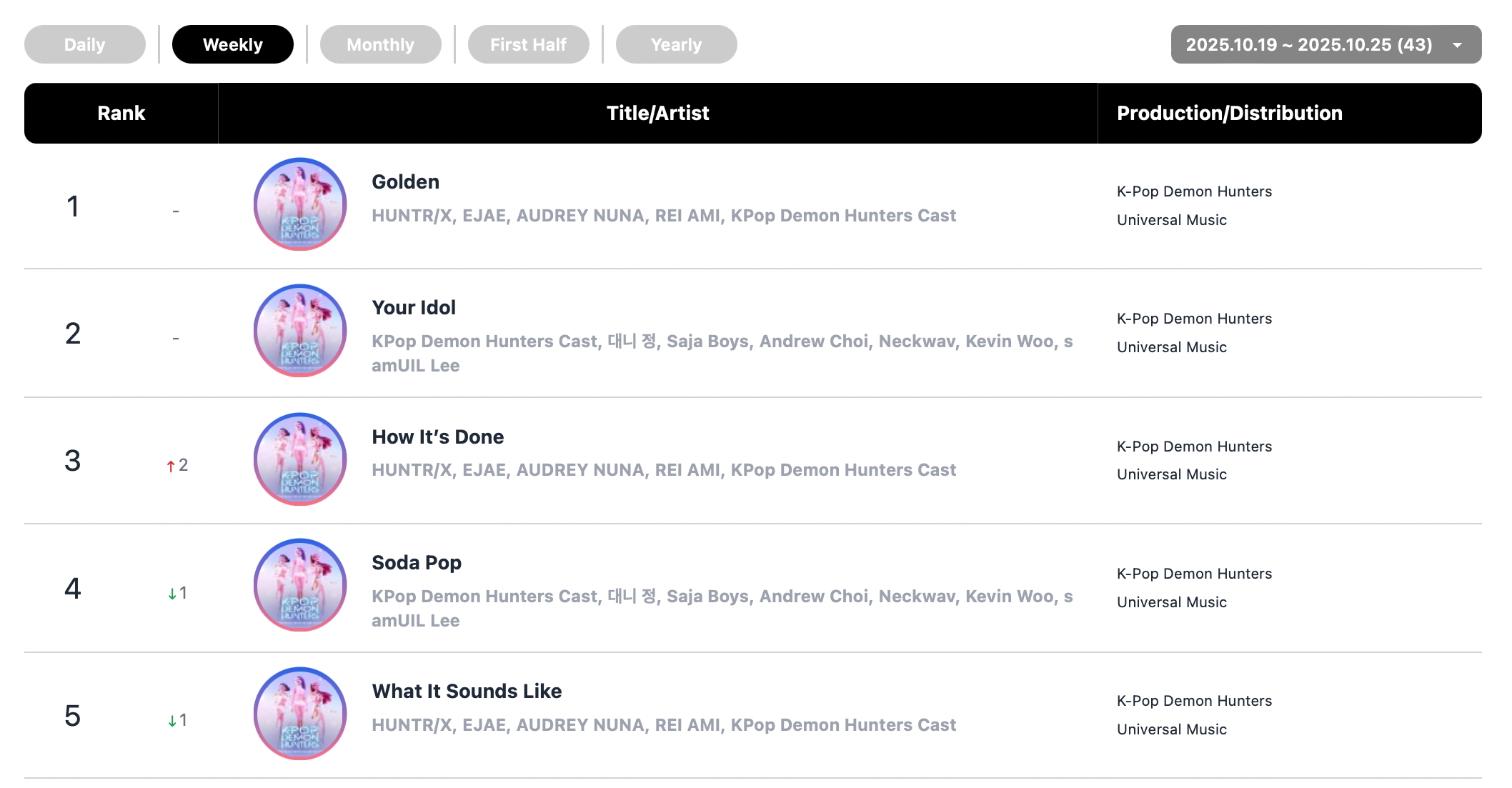
Task: Select the Weekly chart tab
Action: point(232,44)
